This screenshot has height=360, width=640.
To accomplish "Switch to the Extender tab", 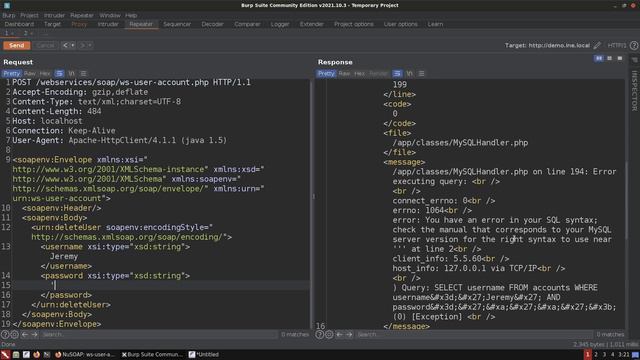I will pyautogui.click(x=312, y=24).
